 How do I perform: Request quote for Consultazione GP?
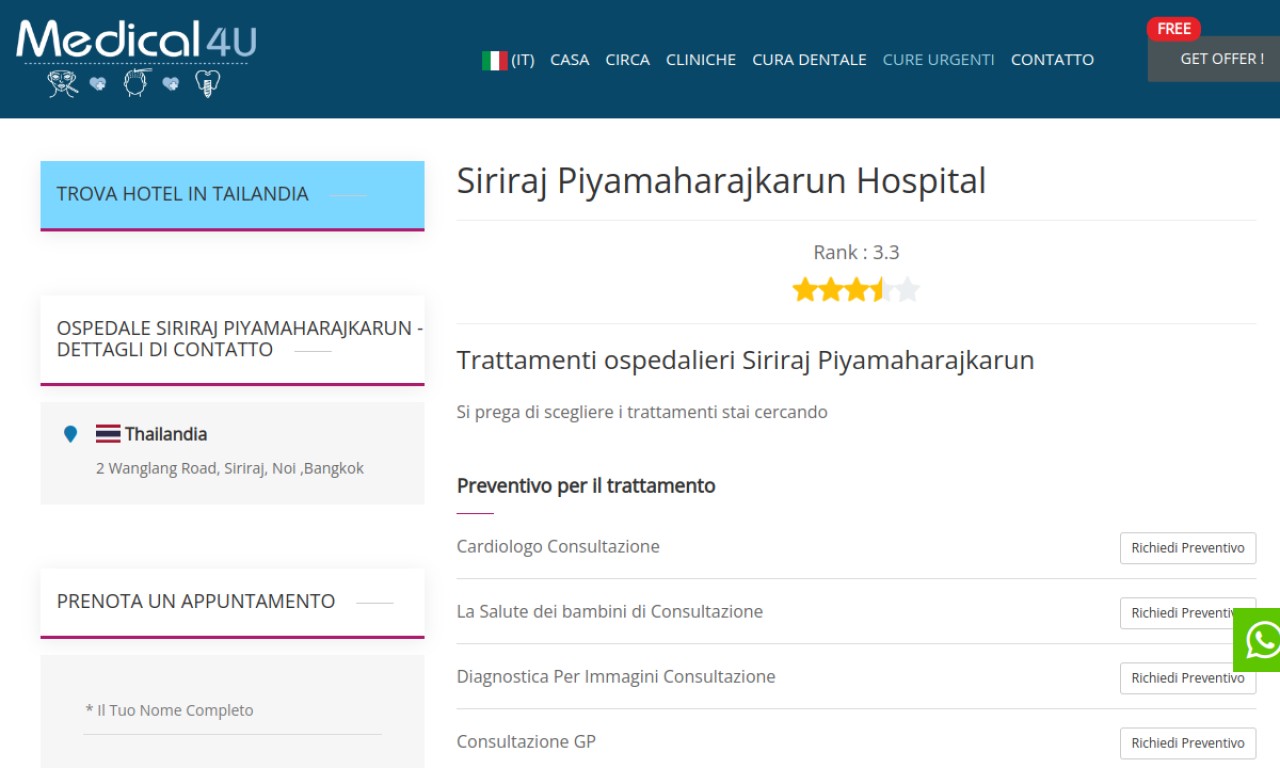(x=1187, y=743)
